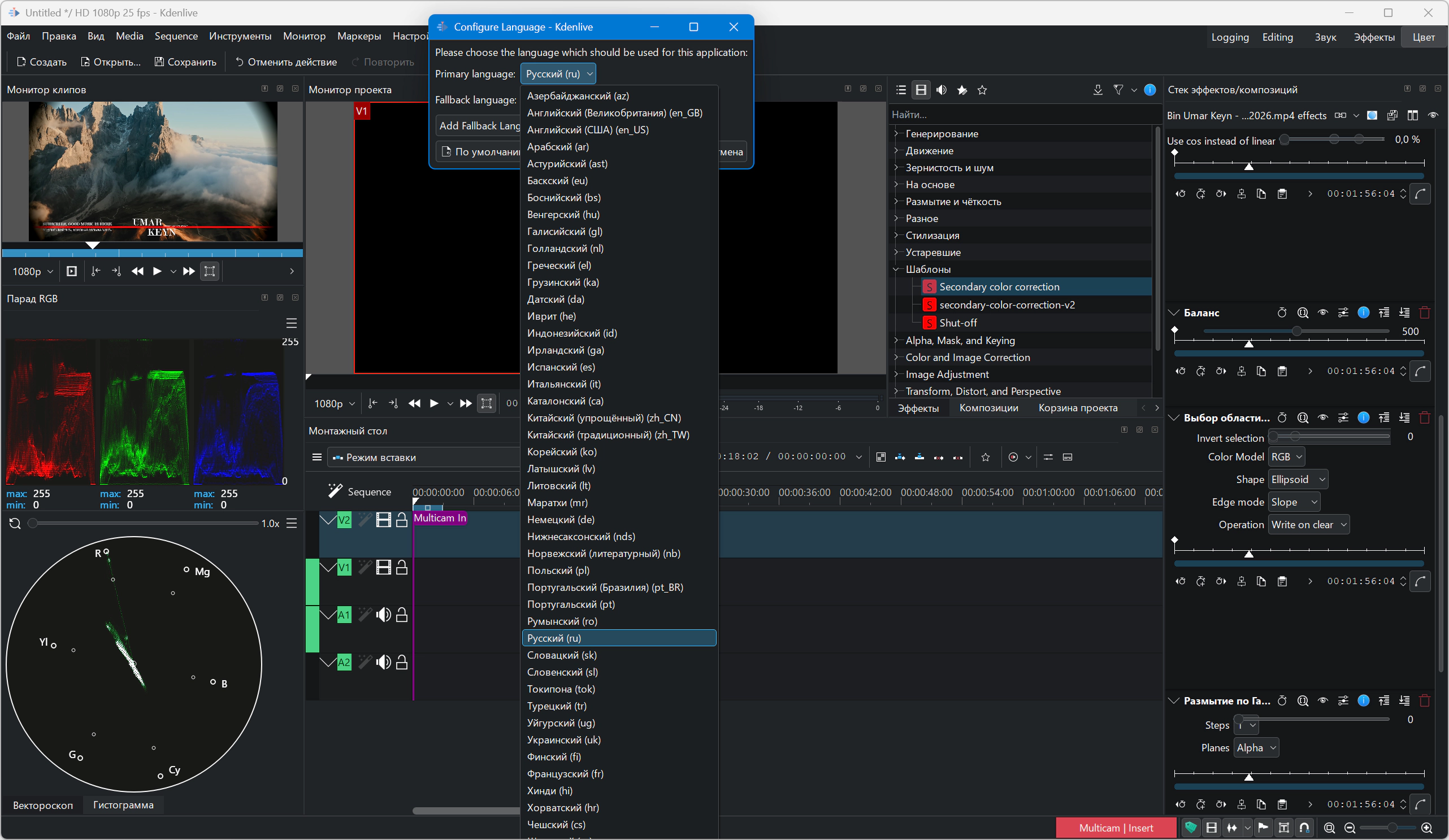Open the Shape Ellipsoid dropdown
Viewport: 1449px width, 840px height.
tap(1298, 480)
